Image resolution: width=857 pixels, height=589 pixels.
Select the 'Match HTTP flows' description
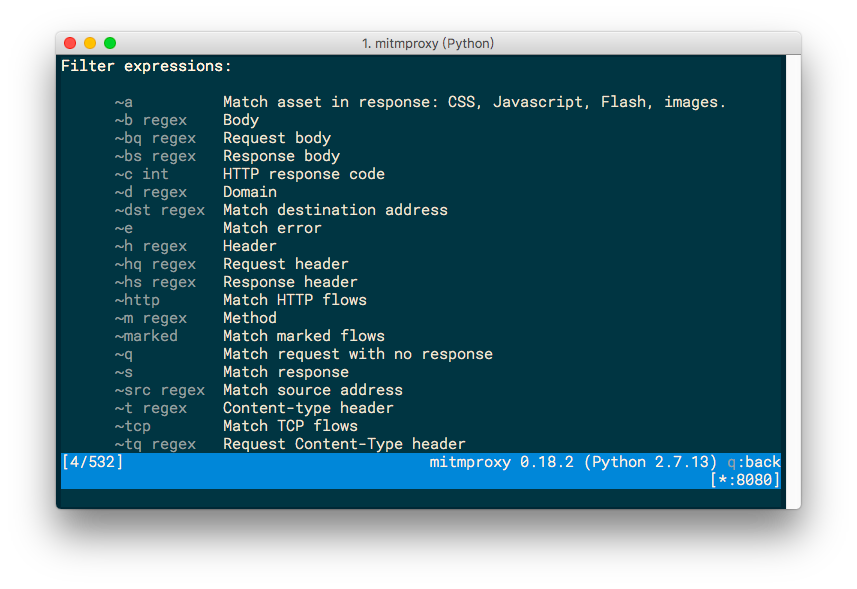pyautogui.click(x=295, y=301)
